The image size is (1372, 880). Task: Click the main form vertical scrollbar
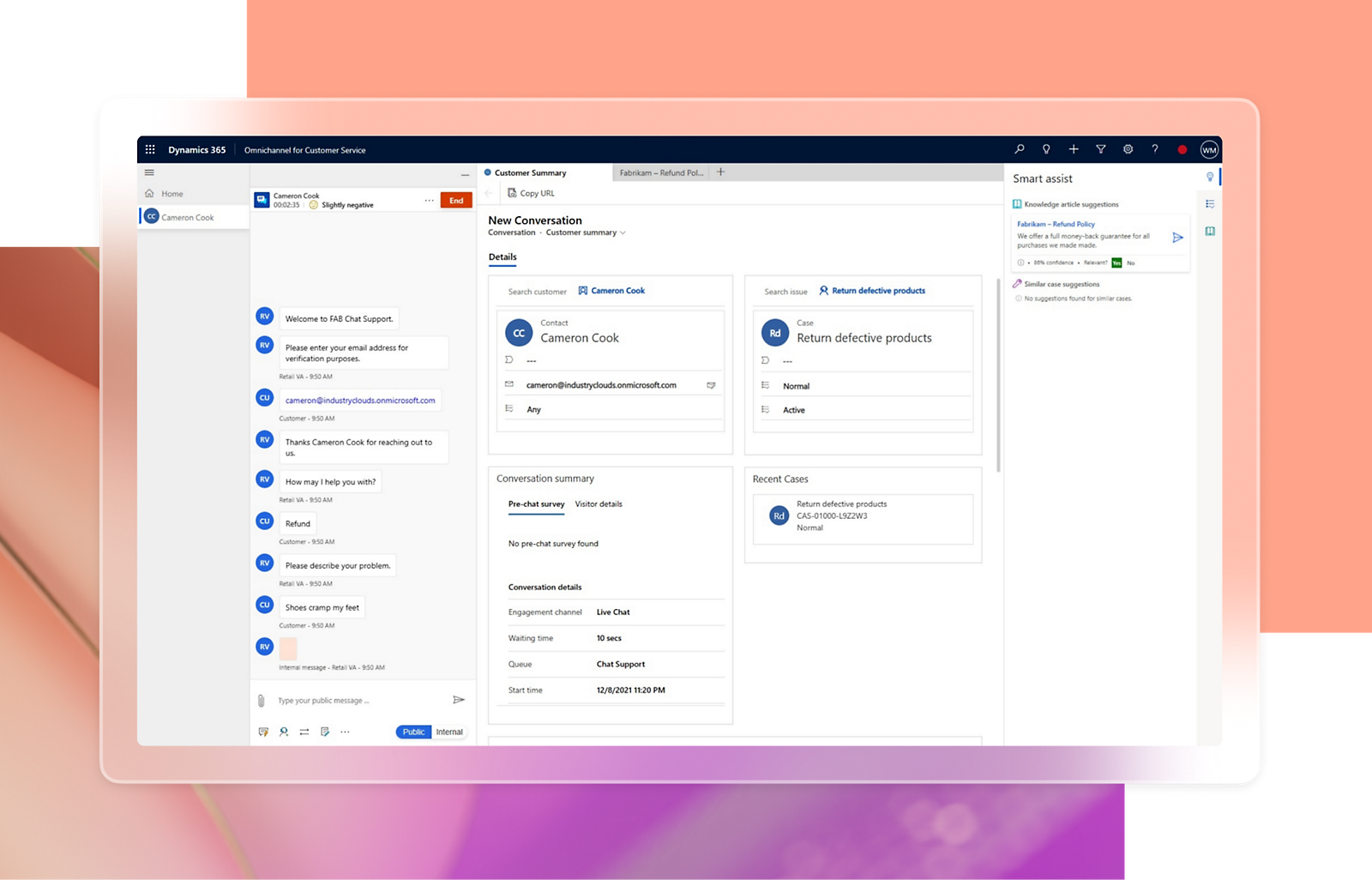(x=998, y=375)
